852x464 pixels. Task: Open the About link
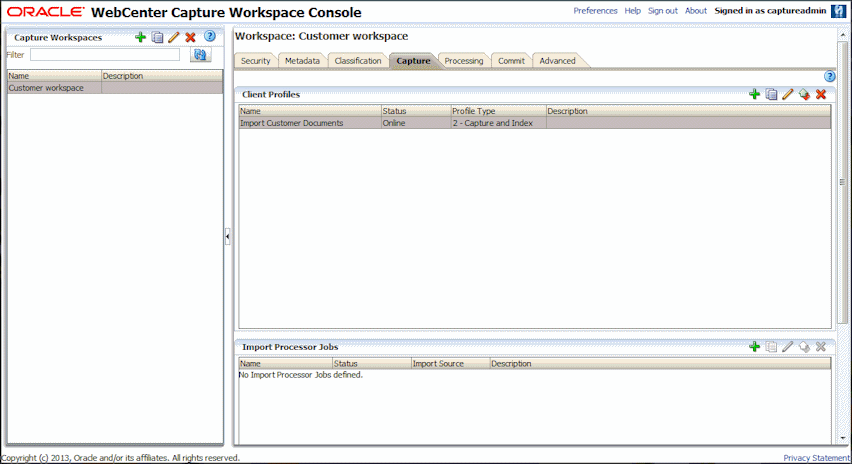pyautogui.click(x=696, y=11)
